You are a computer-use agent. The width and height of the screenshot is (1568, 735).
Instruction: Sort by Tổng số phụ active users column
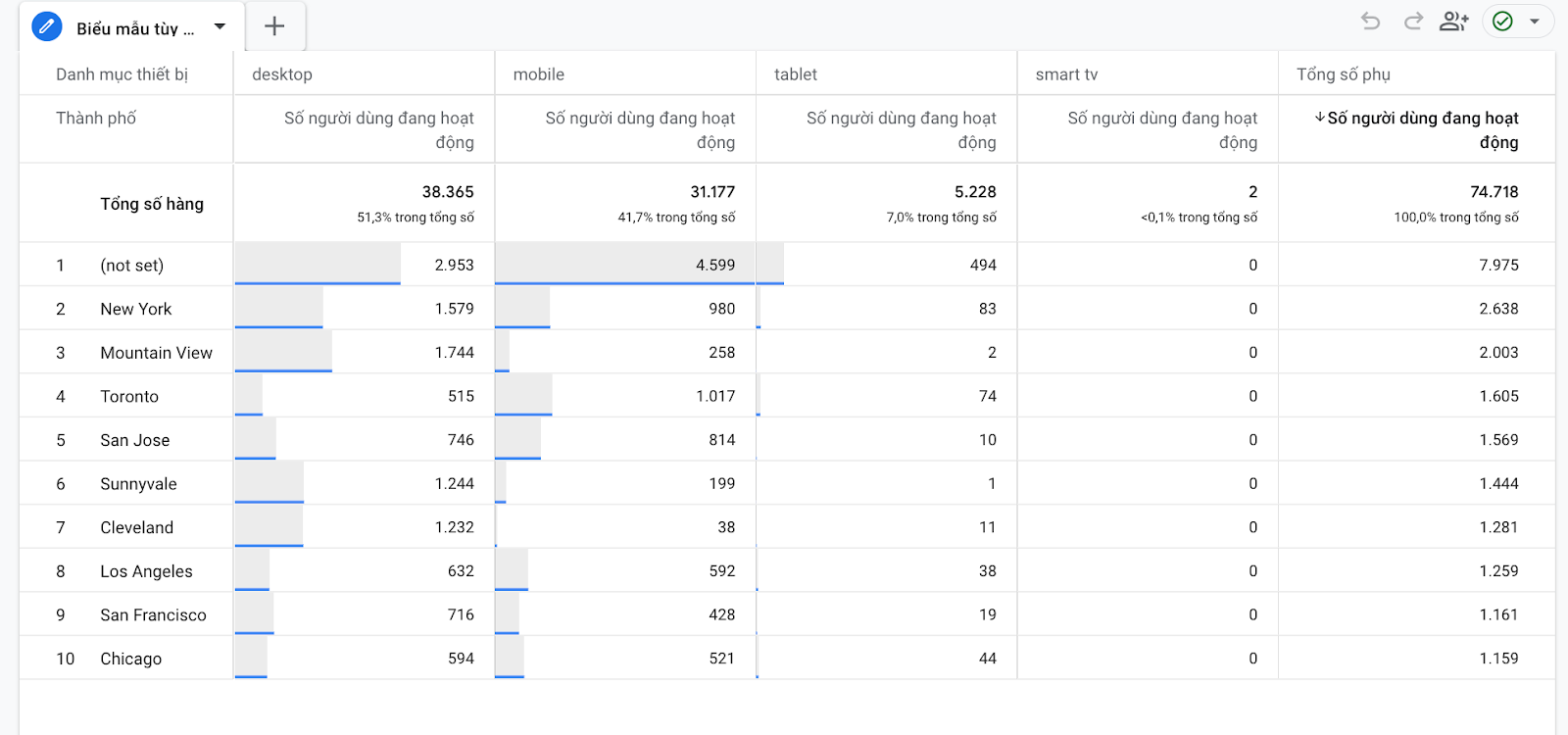point(1417,129)
